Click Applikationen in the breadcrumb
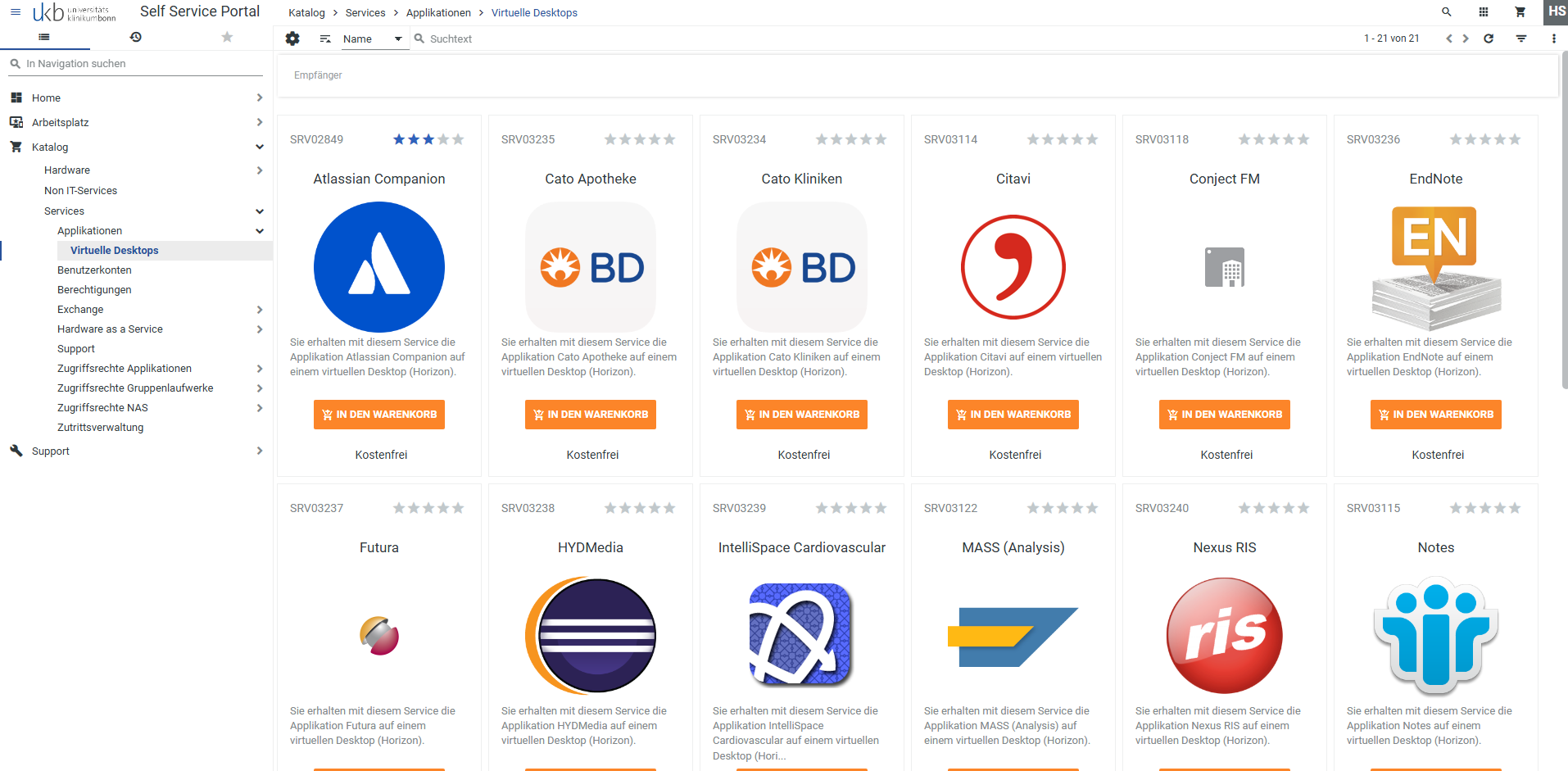1568x771 pixels. [x=438, y=12]
